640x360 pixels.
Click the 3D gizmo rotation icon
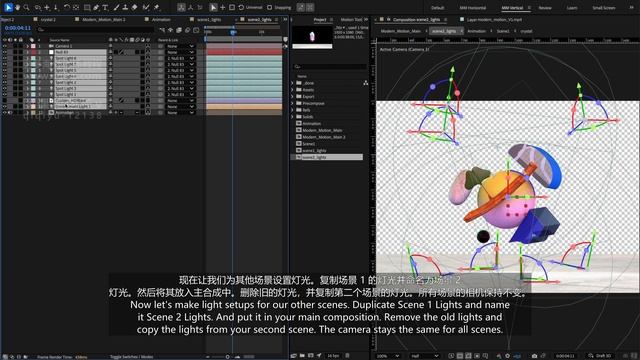click(241, 7)
